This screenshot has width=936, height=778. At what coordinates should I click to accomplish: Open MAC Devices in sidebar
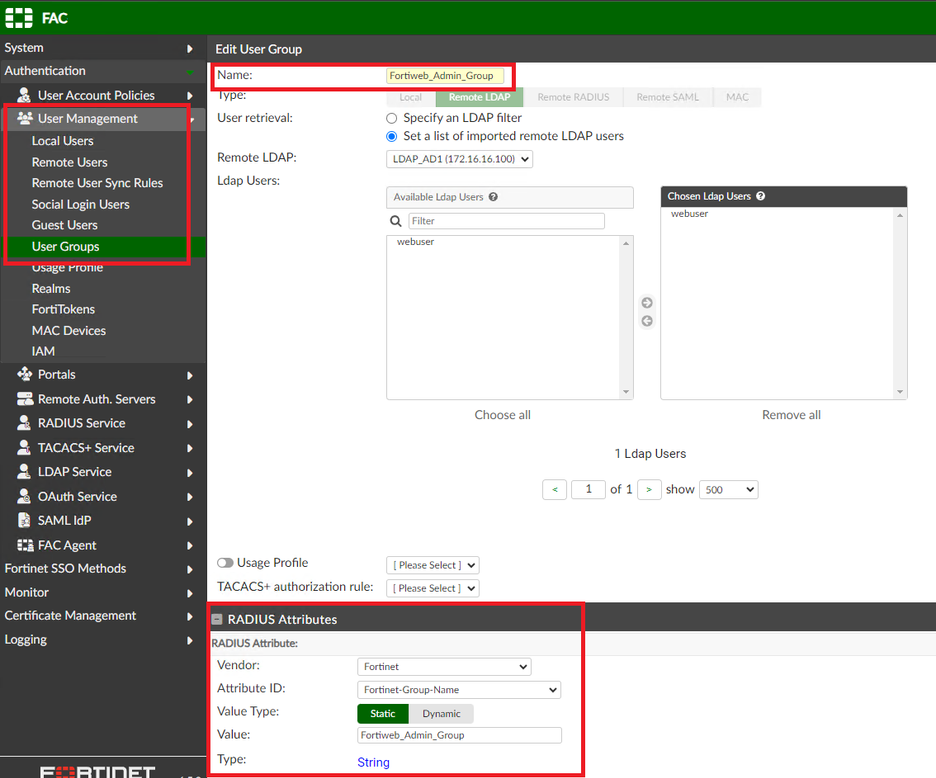(69, 331)
